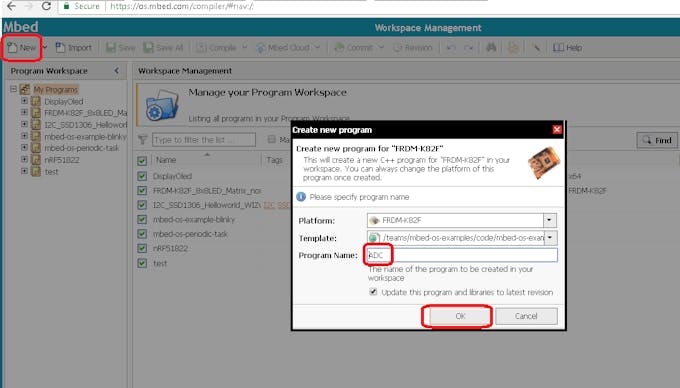The image size is (680, 388).
Task: Click the Compile toolbar button
Action: 216,48
